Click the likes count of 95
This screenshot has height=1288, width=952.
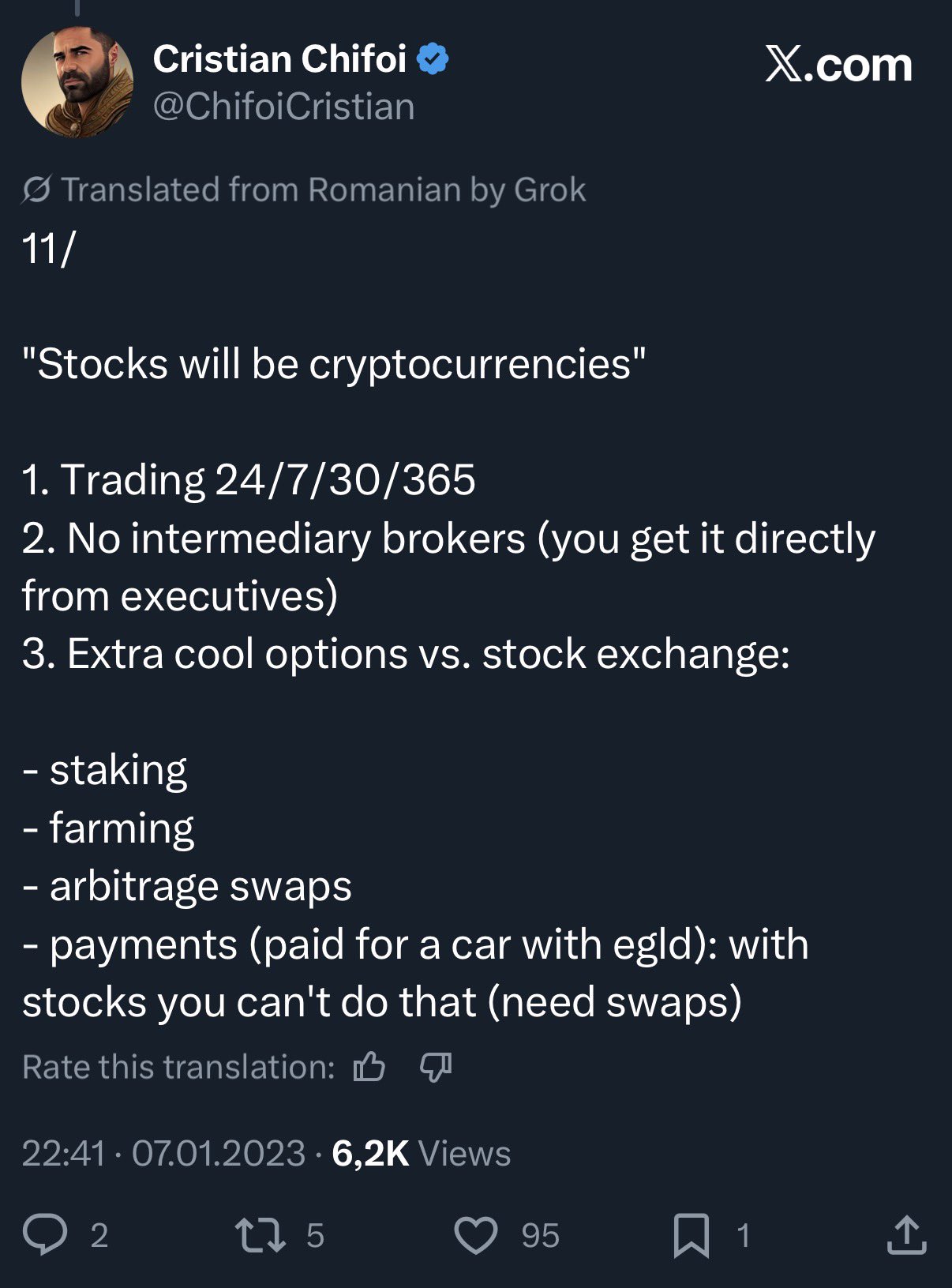[540, 1235]
